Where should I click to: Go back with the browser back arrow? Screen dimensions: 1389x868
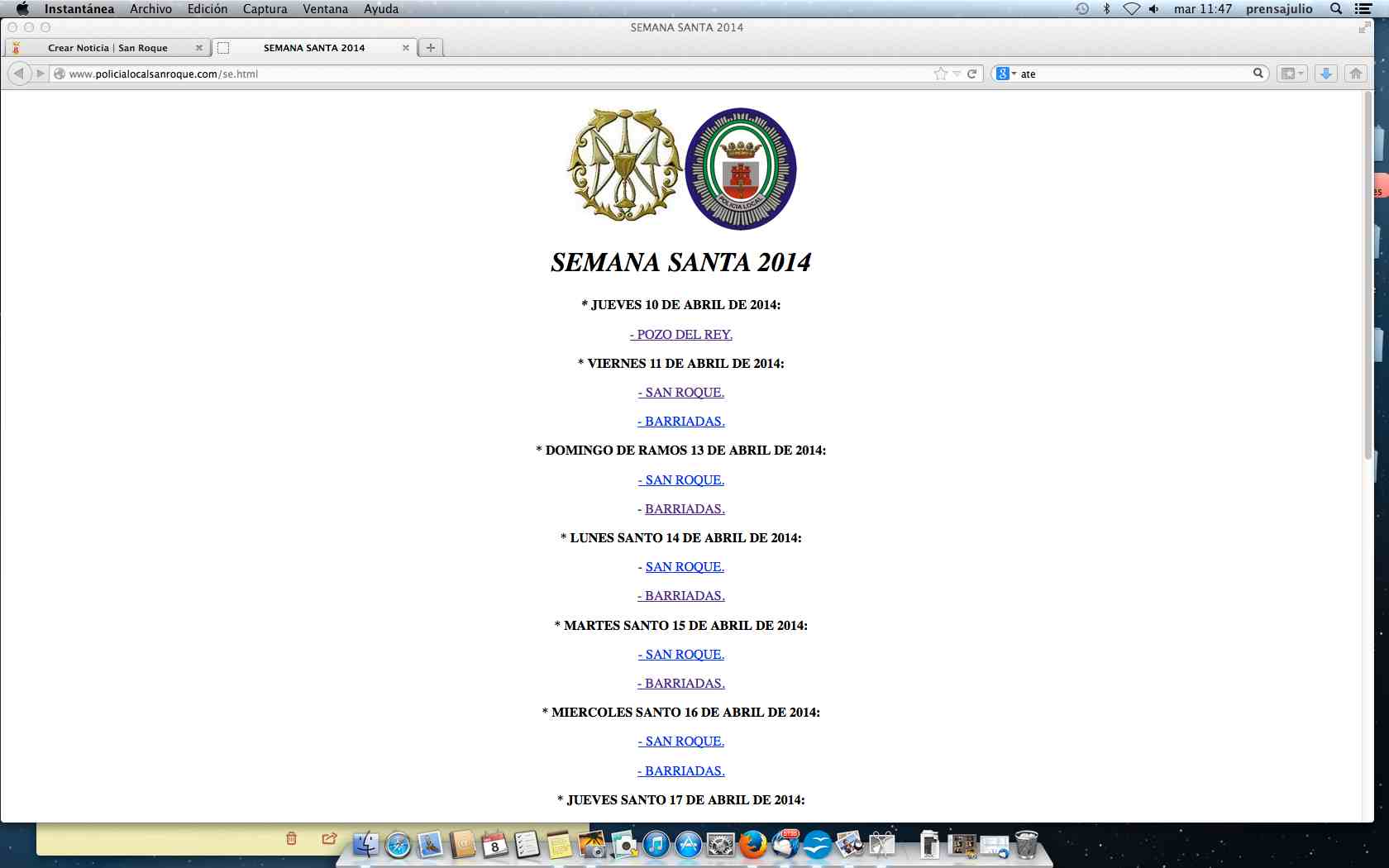[x=18, y=74]
